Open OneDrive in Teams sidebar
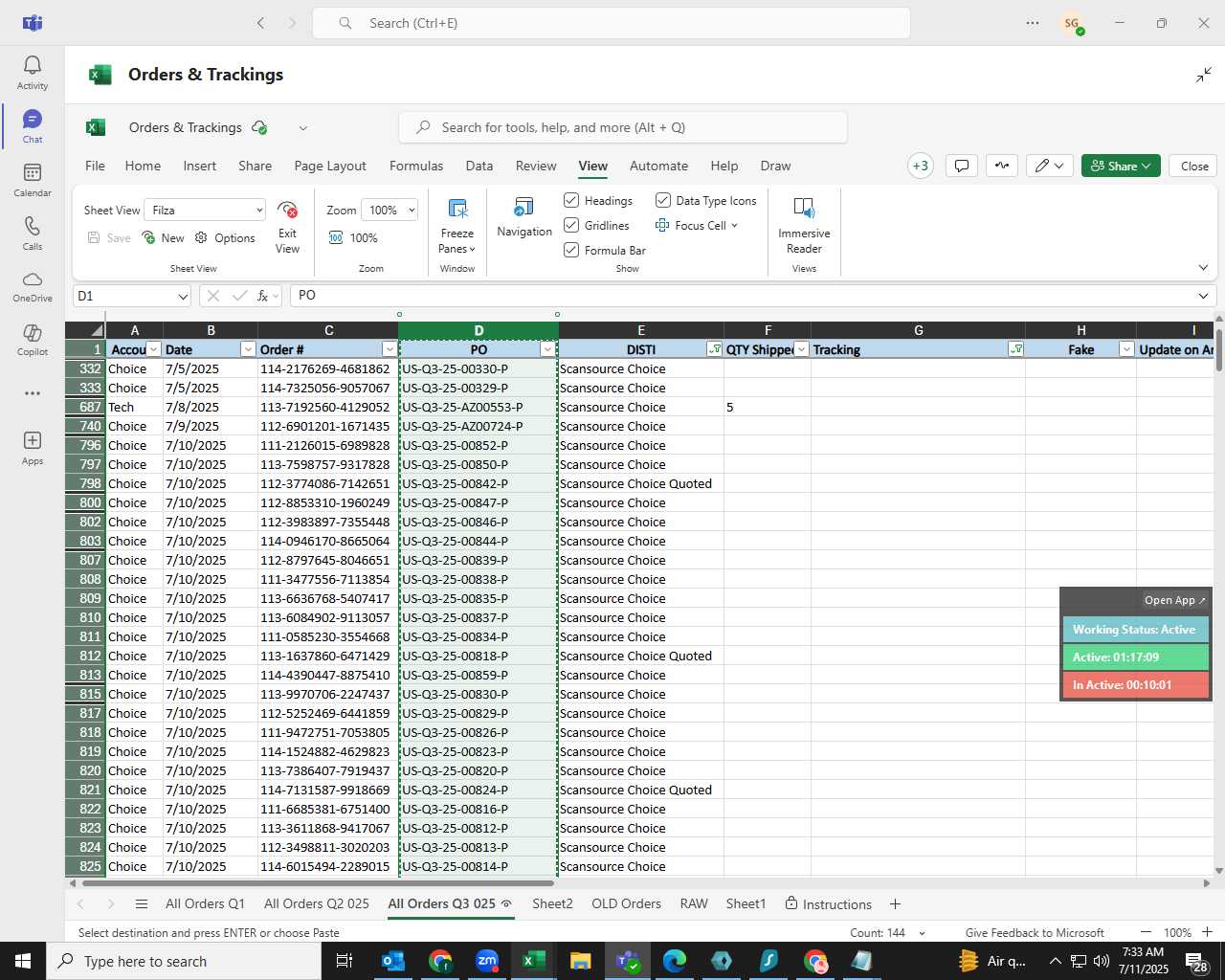This screenshot has height=980, width=1225. tap(33, 287)
